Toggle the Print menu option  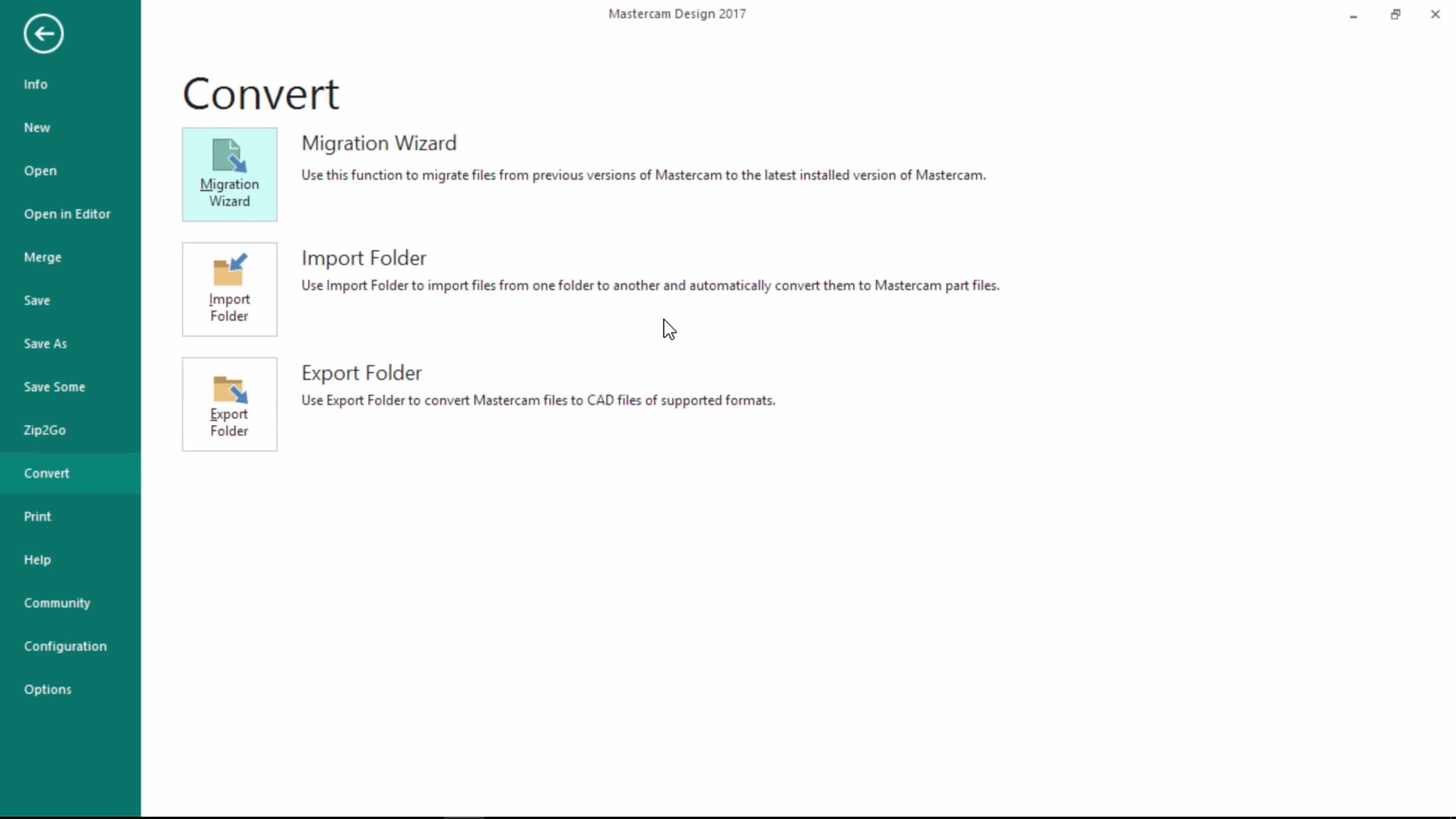click(x=37, y=516)
